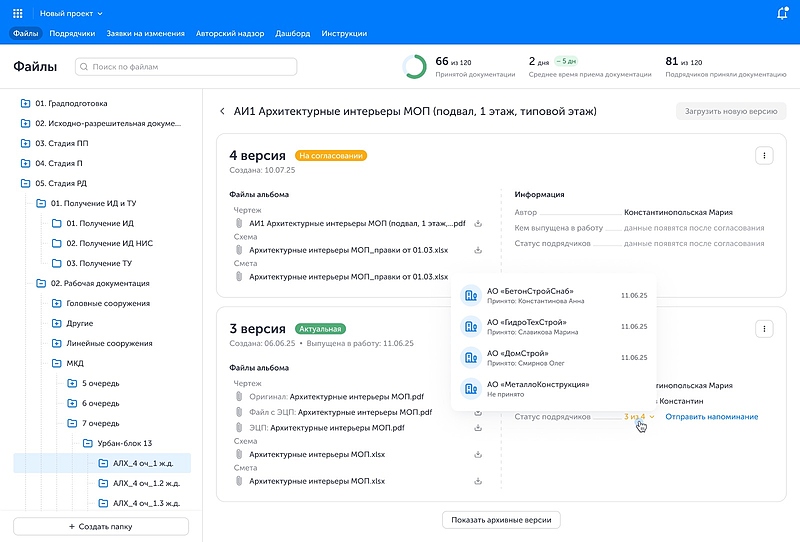Open the three-dot menu for version 3
The image size is (800, 542).
point(764,328)
